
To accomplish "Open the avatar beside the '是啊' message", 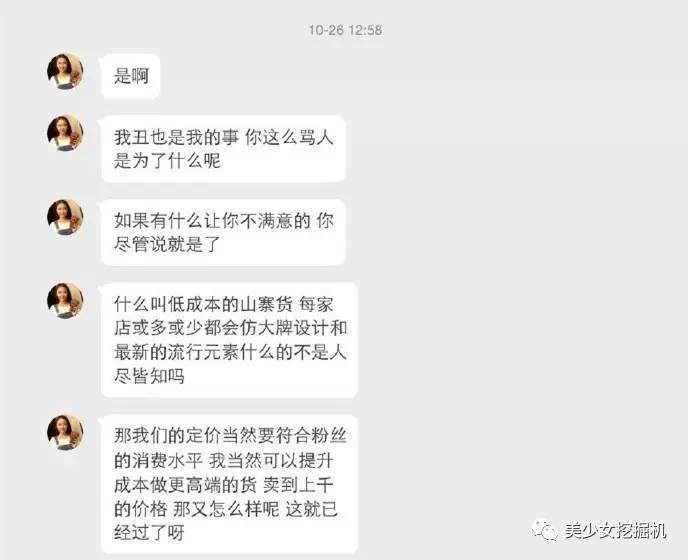I will click(65, 72).
